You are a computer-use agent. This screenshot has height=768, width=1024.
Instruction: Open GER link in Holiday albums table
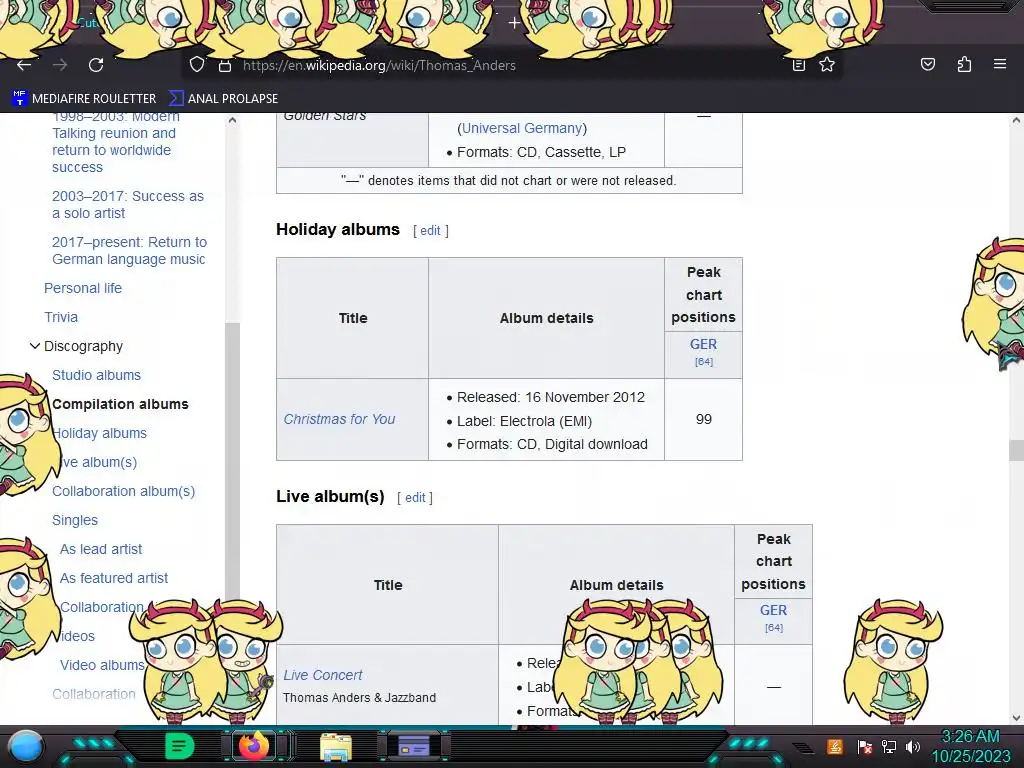click(703, 344)
